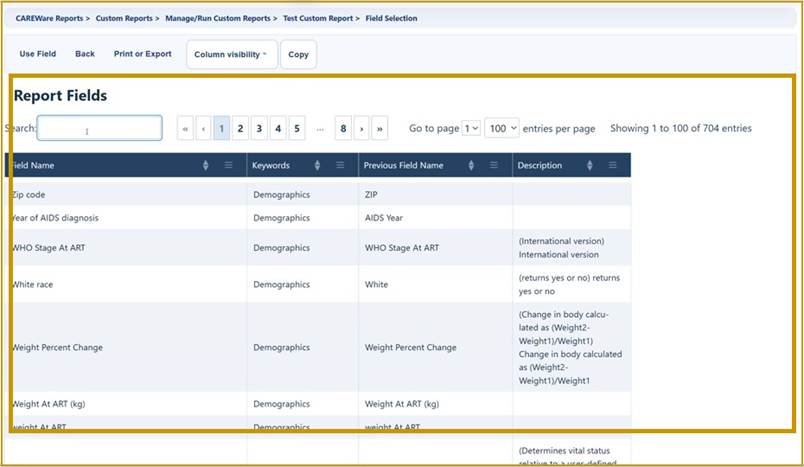Sort by the Field Name column
Screen dimensions: 804x467
(206, 165)
